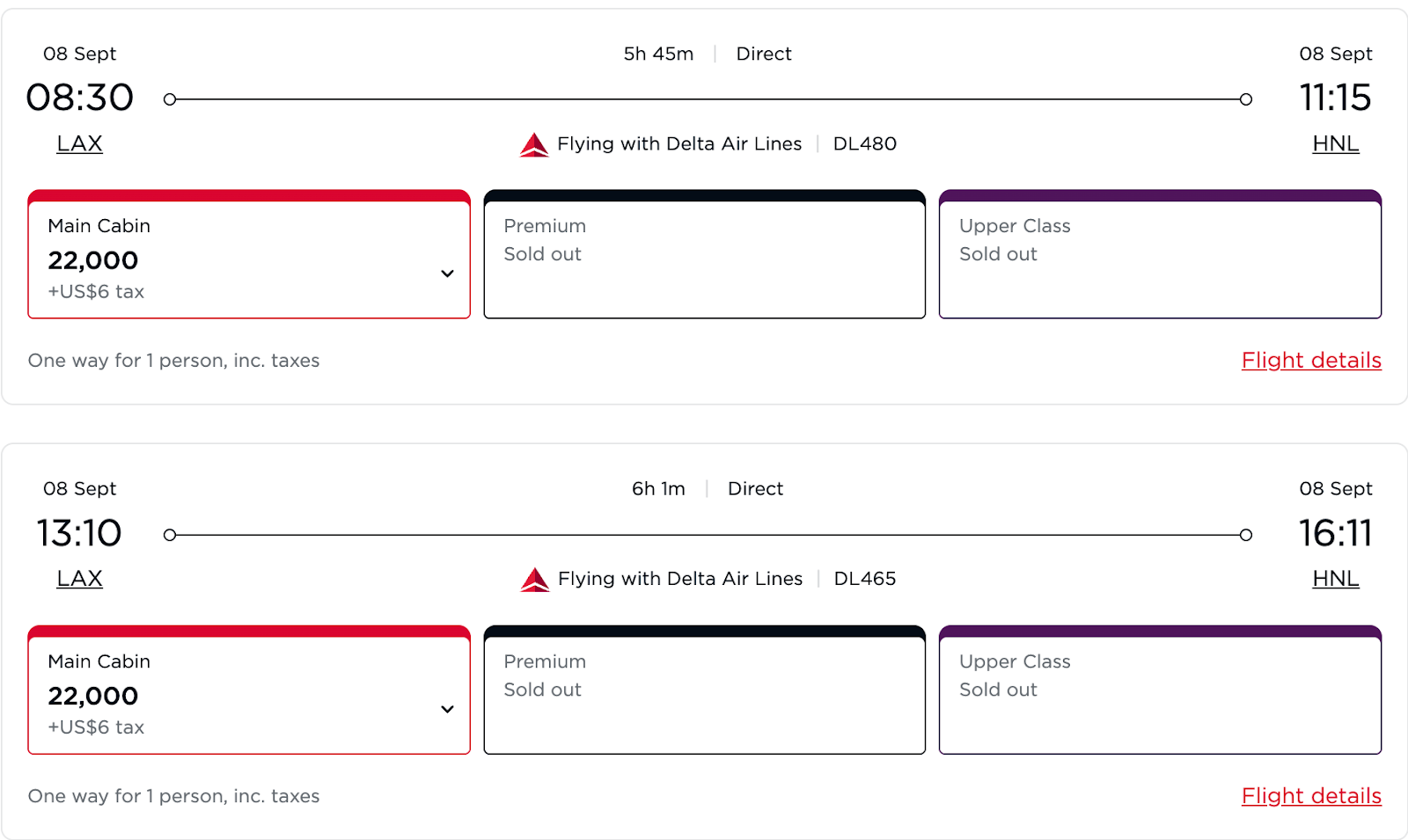
Task: Click the Premium Sold out card for DL480
Action: [705, 254]
